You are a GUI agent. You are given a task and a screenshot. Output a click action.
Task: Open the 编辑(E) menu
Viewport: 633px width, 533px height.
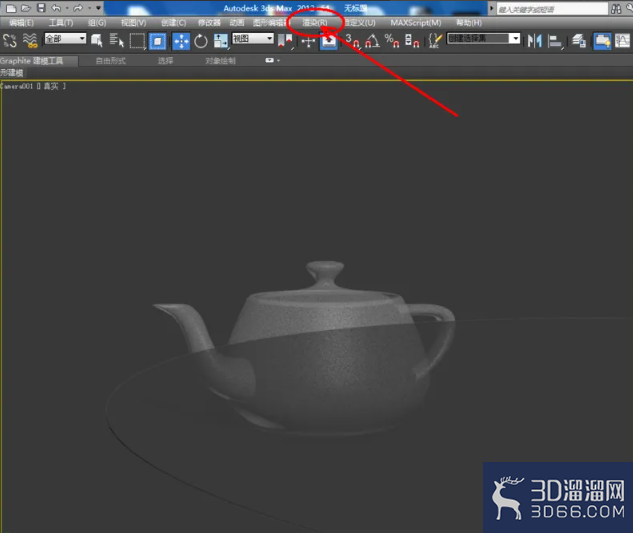pyautogui.click(x=22, y=23)
